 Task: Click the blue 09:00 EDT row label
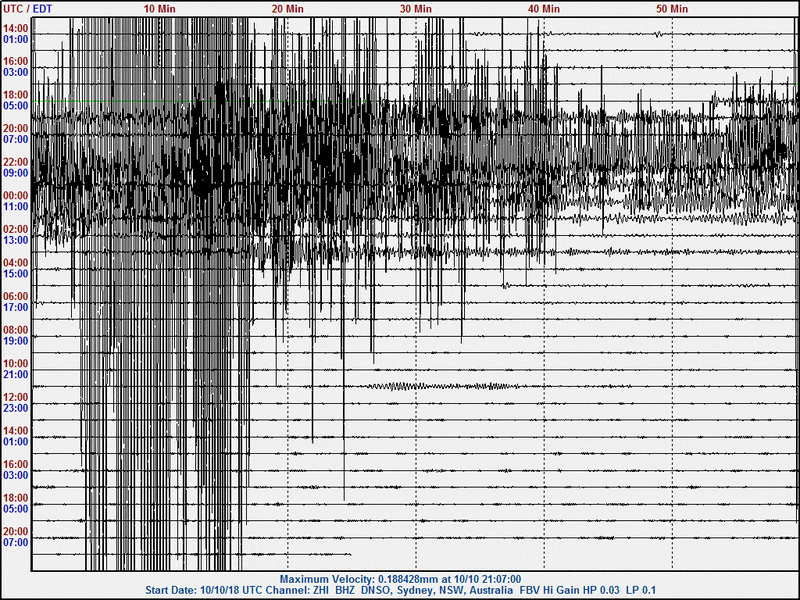(16, 173)
